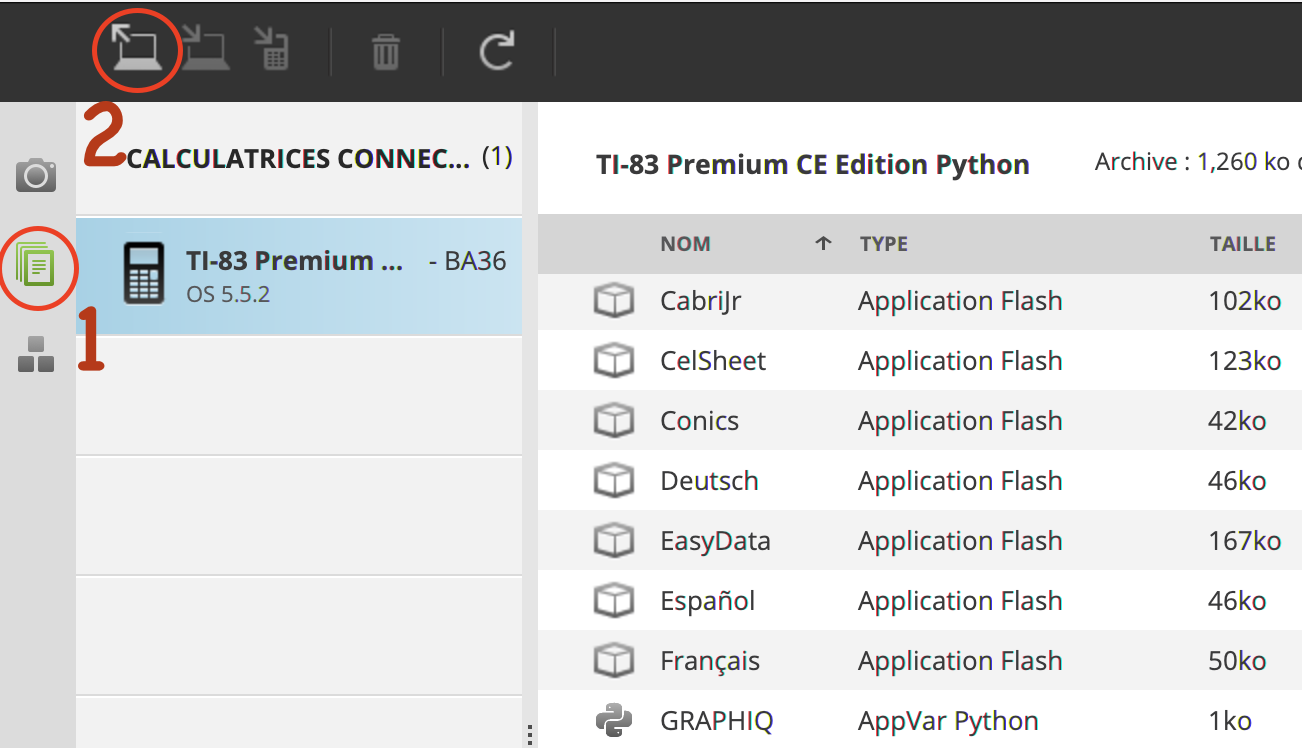Click the Deutsch app cube icon
The width and height of the screenshot is (1302, 748).
pos(613,481)
